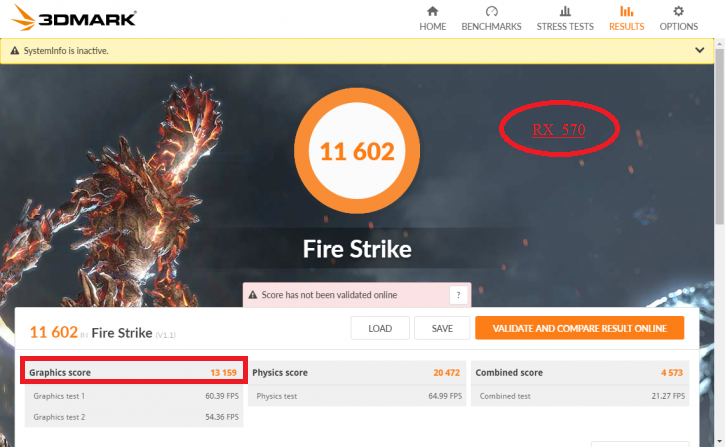The height and width of the screenshot is (447, 725).
Task: Click the 64.99 FPS value
Action: tap(445, 396)
